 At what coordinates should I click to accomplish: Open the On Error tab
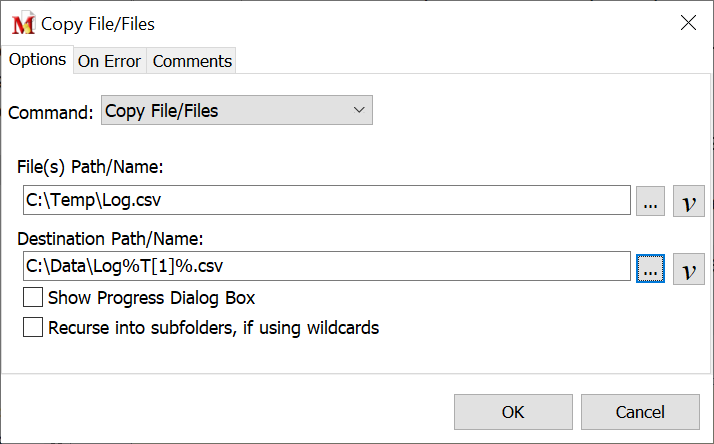click(109, 61)
